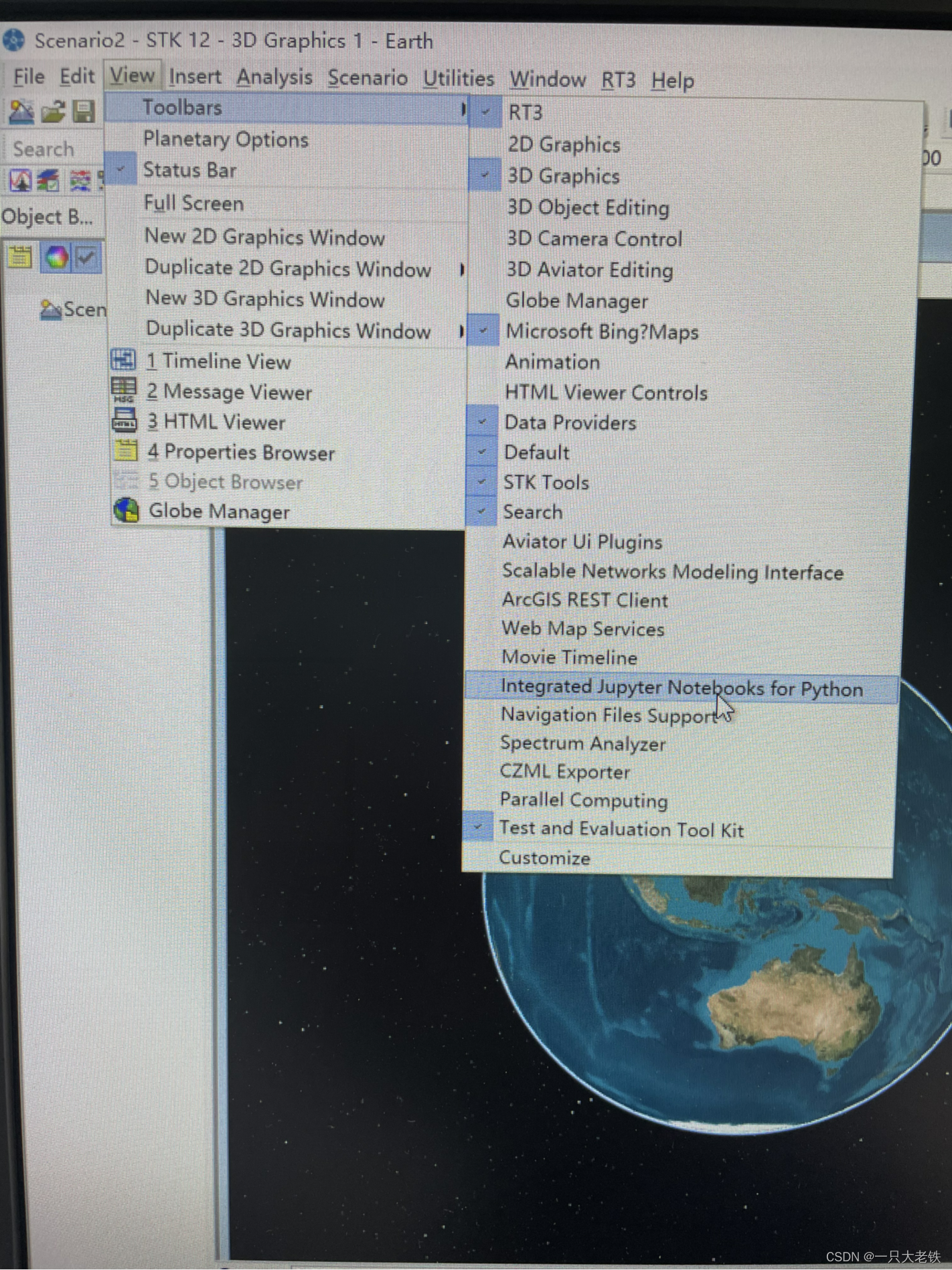Click the Scenario icon in the object tree

(51, 309)
